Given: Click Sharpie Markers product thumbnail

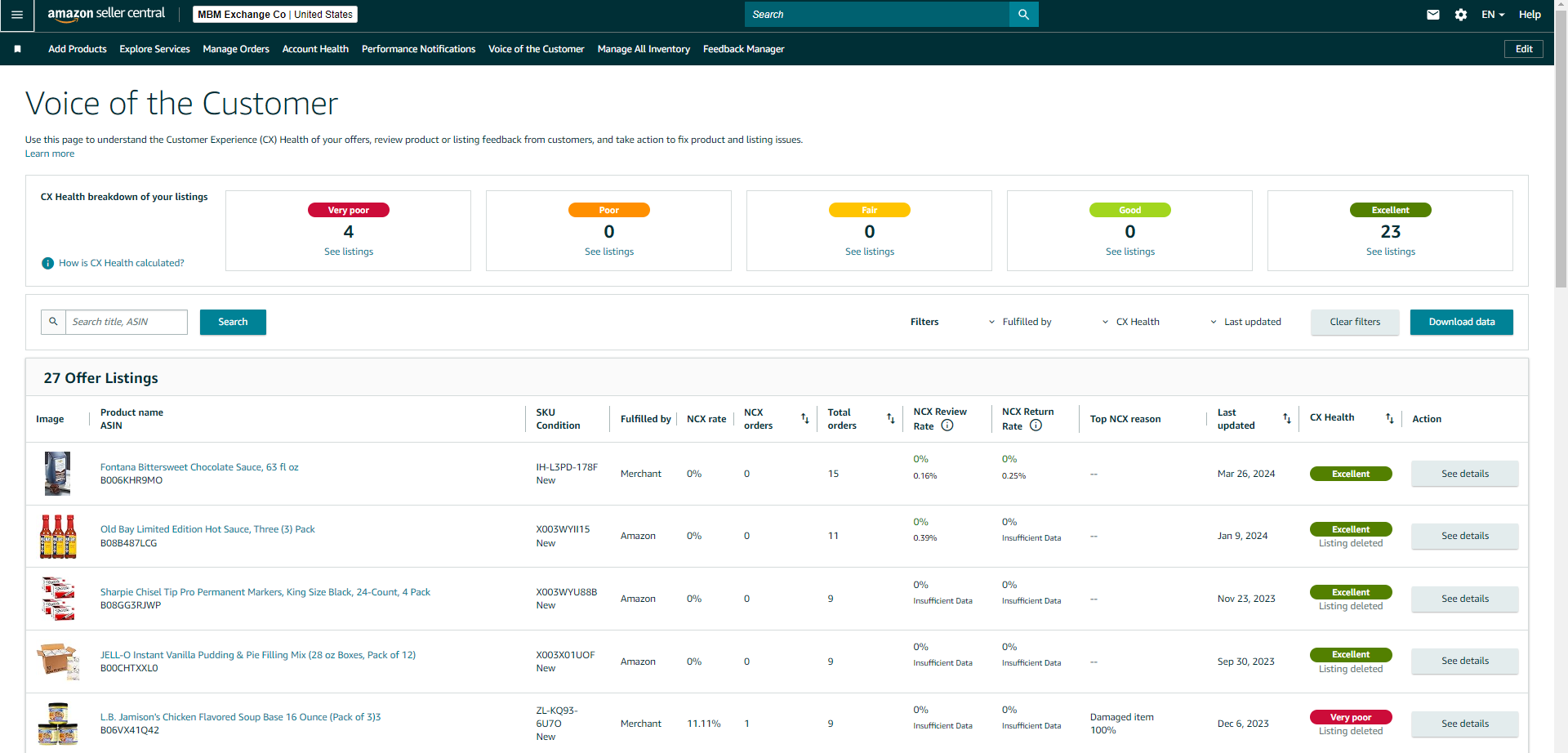Looking at the screenshot, I should pos(58,599).
